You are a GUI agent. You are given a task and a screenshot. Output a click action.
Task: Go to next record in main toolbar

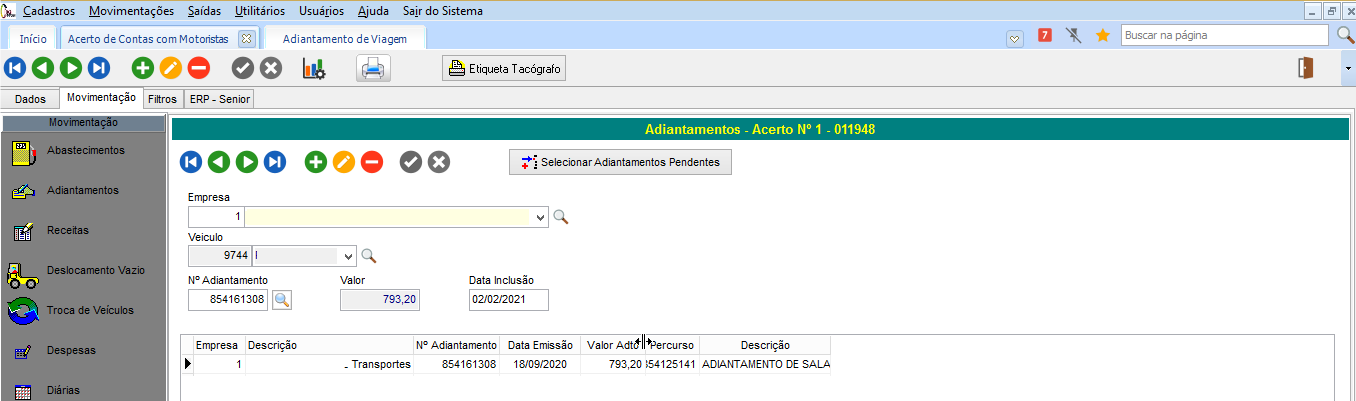tap(70, 68)
